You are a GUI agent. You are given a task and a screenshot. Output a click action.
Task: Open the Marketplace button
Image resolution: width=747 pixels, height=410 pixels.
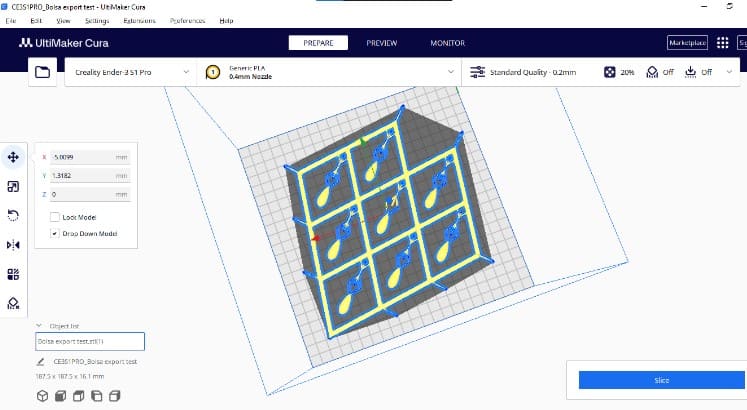(x=687, y=43)
